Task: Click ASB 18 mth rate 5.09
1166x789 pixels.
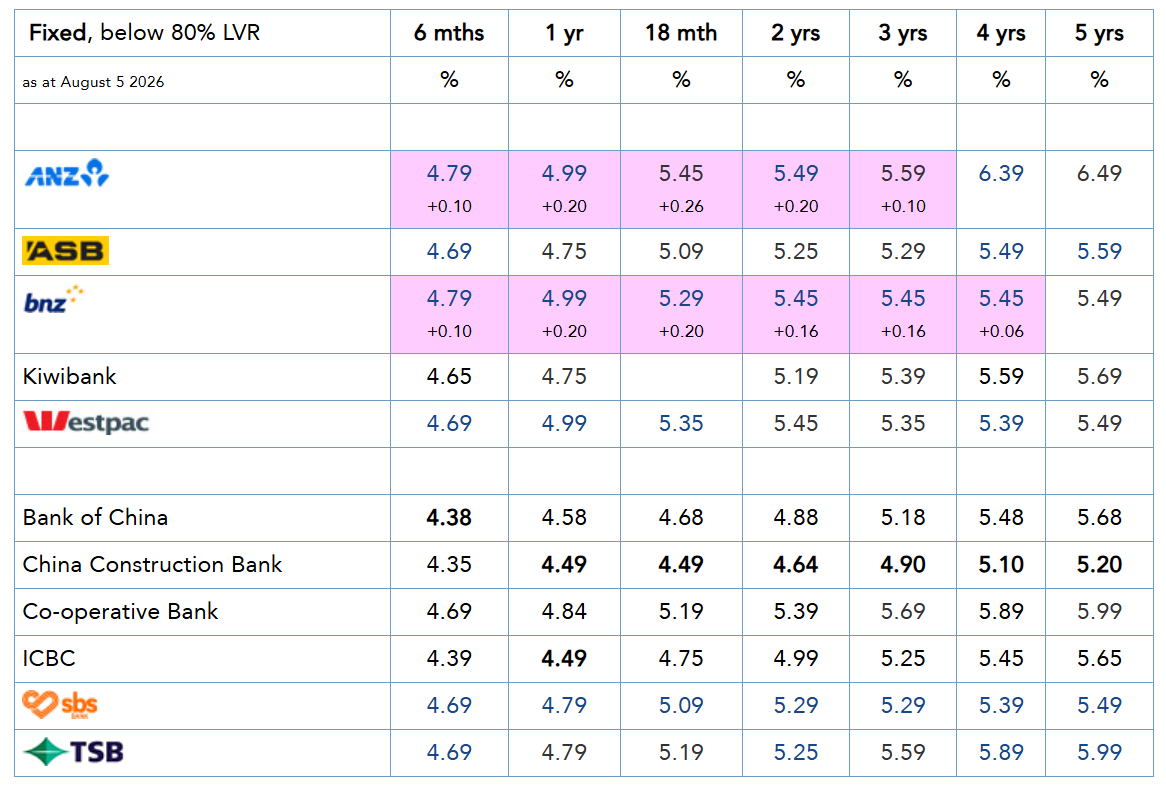Action: [681, 251]
